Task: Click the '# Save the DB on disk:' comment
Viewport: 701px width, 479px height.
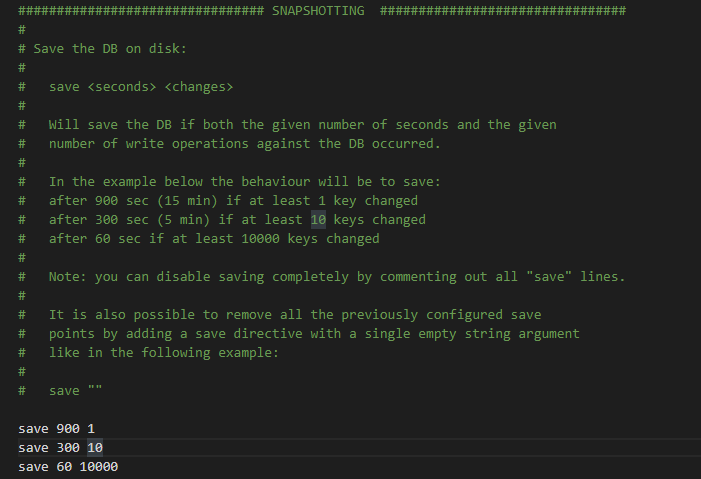Action: click(x=102, y=49)
